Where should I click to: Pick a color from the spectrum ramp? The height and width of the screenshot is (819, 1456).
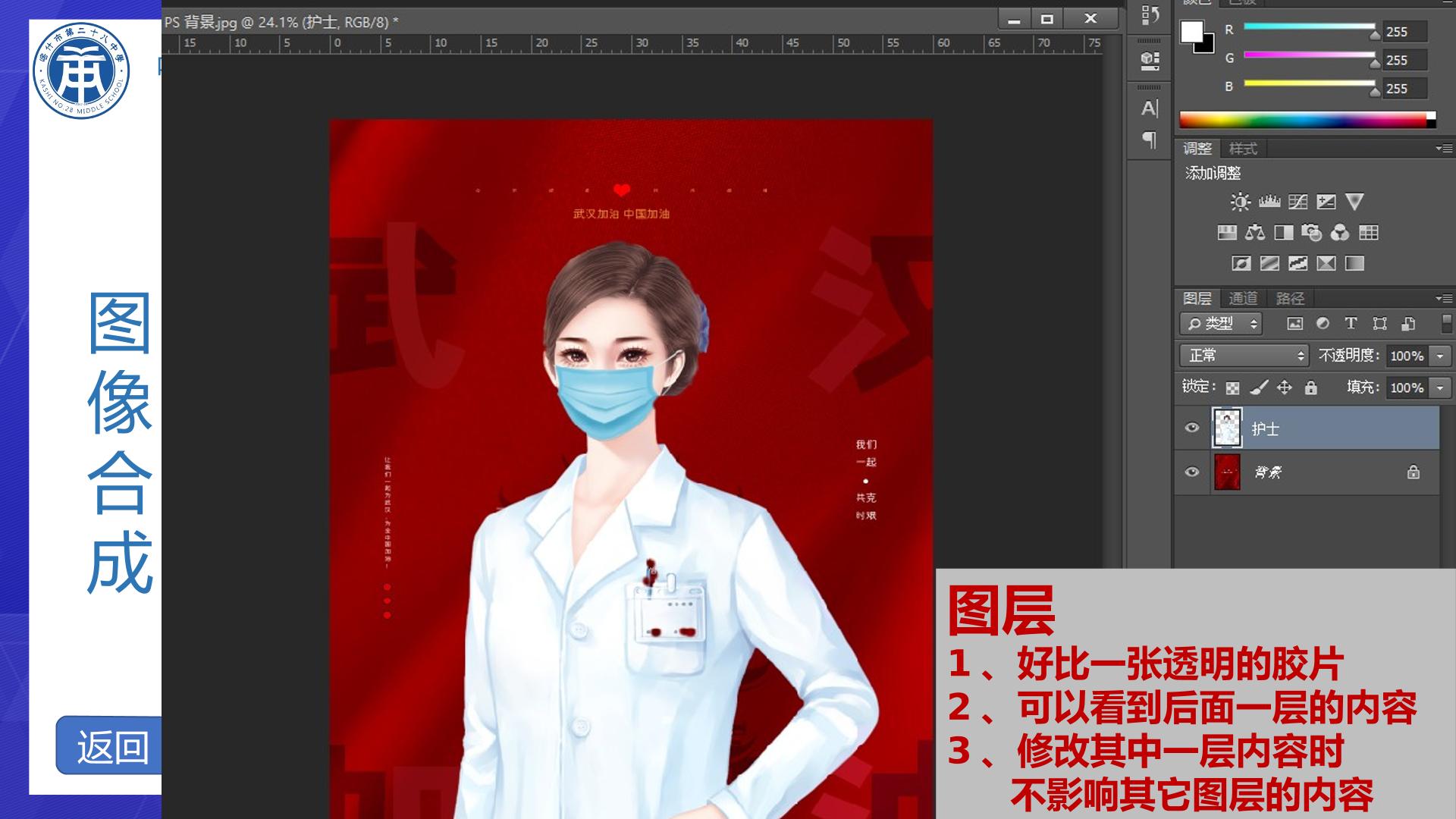(x=1307, y=120)
